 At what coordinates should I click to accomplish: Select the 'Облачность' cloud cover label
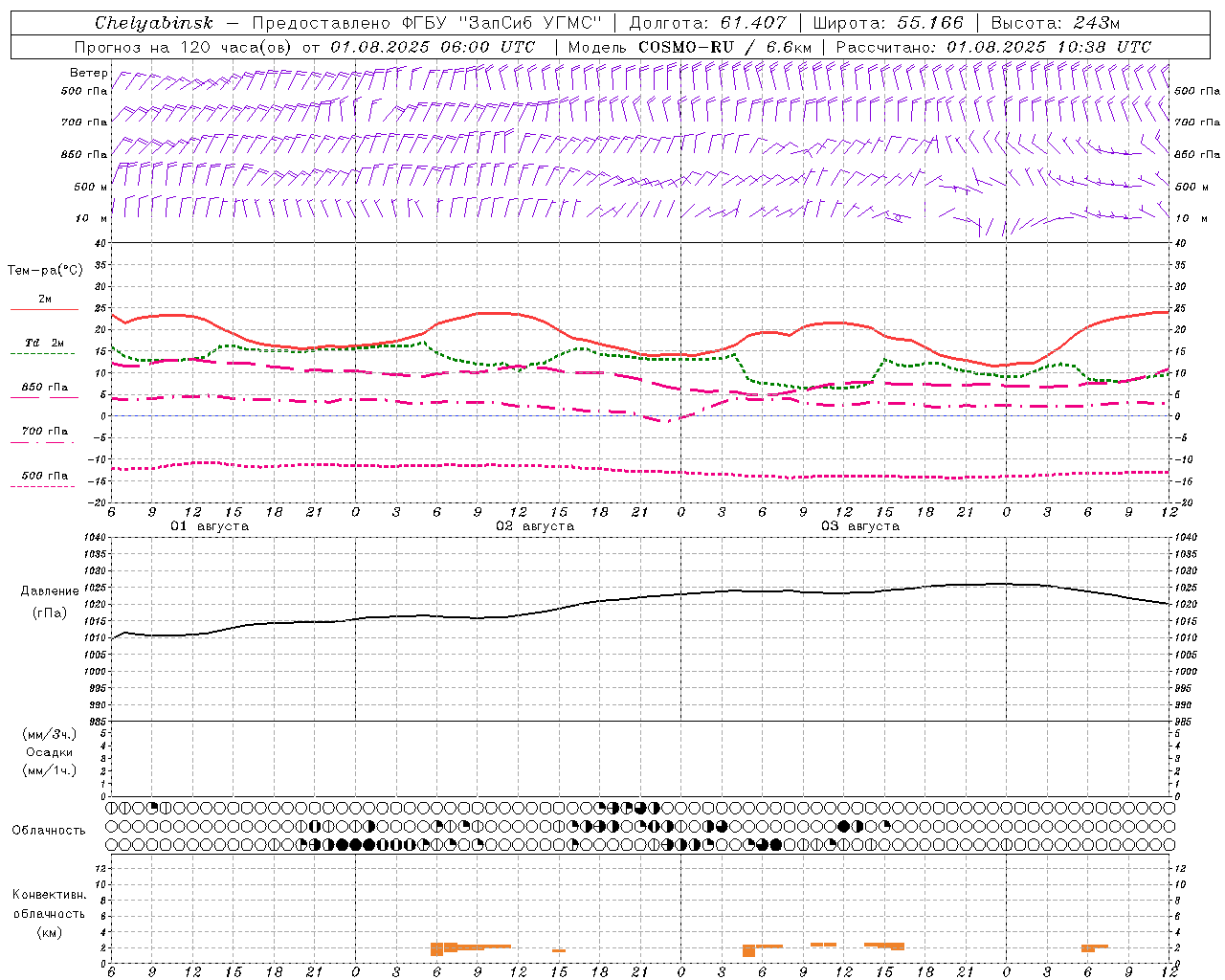pos(49,831)
